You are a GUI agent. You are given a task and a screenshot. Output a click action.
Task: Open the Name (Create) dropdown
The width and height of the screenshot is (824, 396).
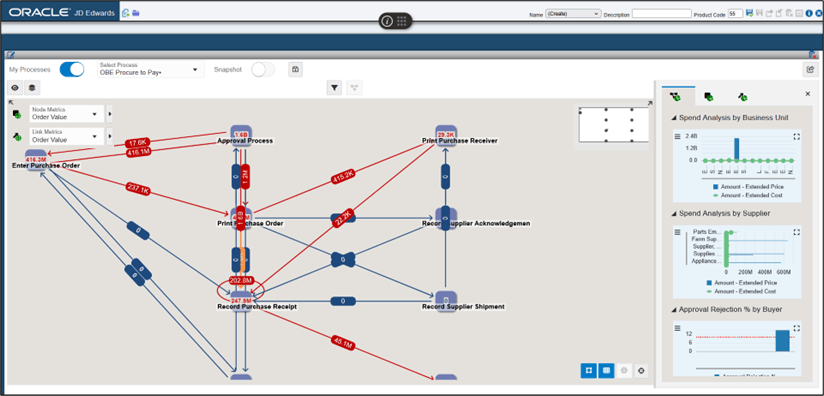click(x=573, y=14)
